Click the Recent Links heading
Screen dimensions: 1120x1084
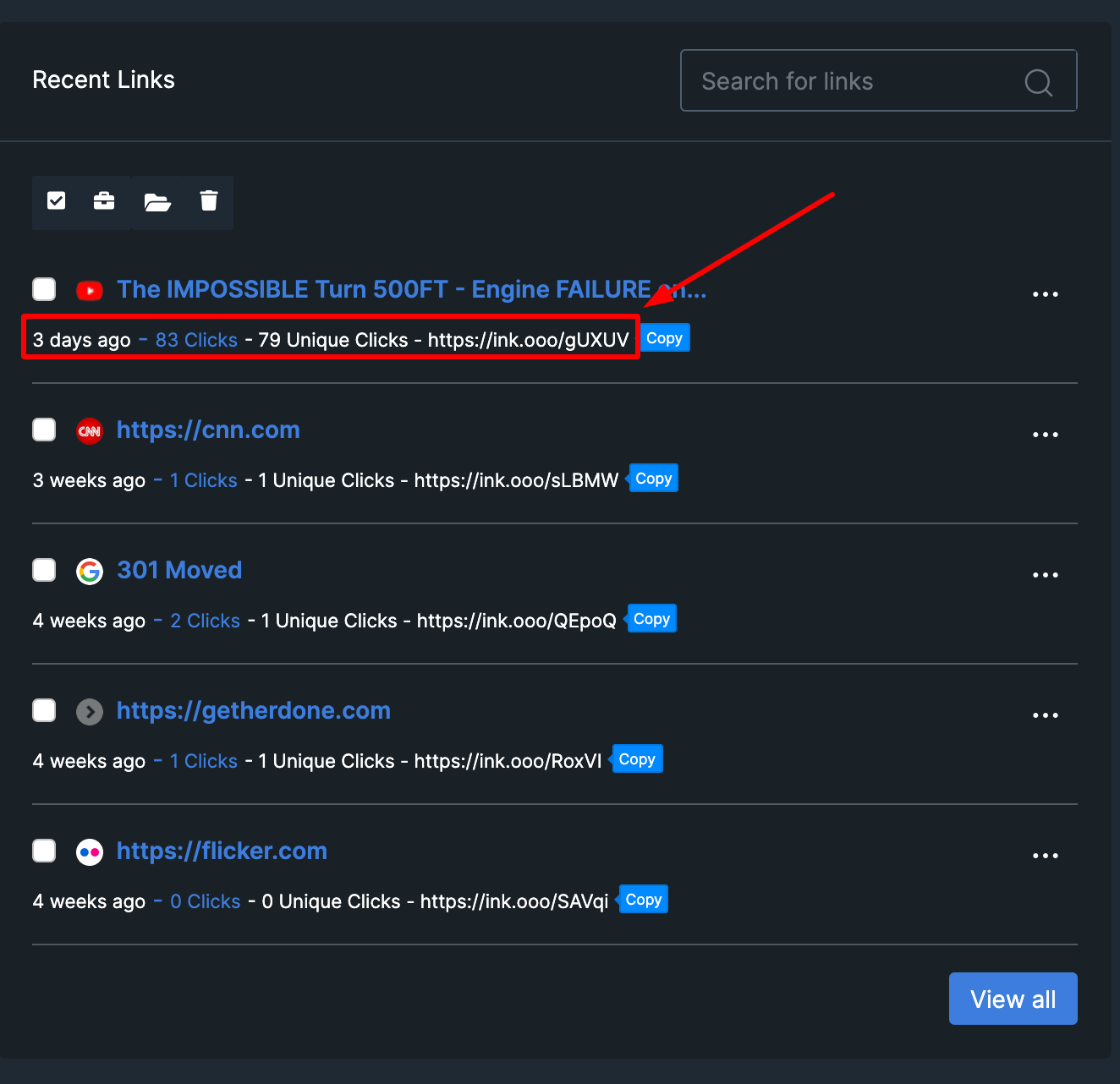[x=103, y=79]
